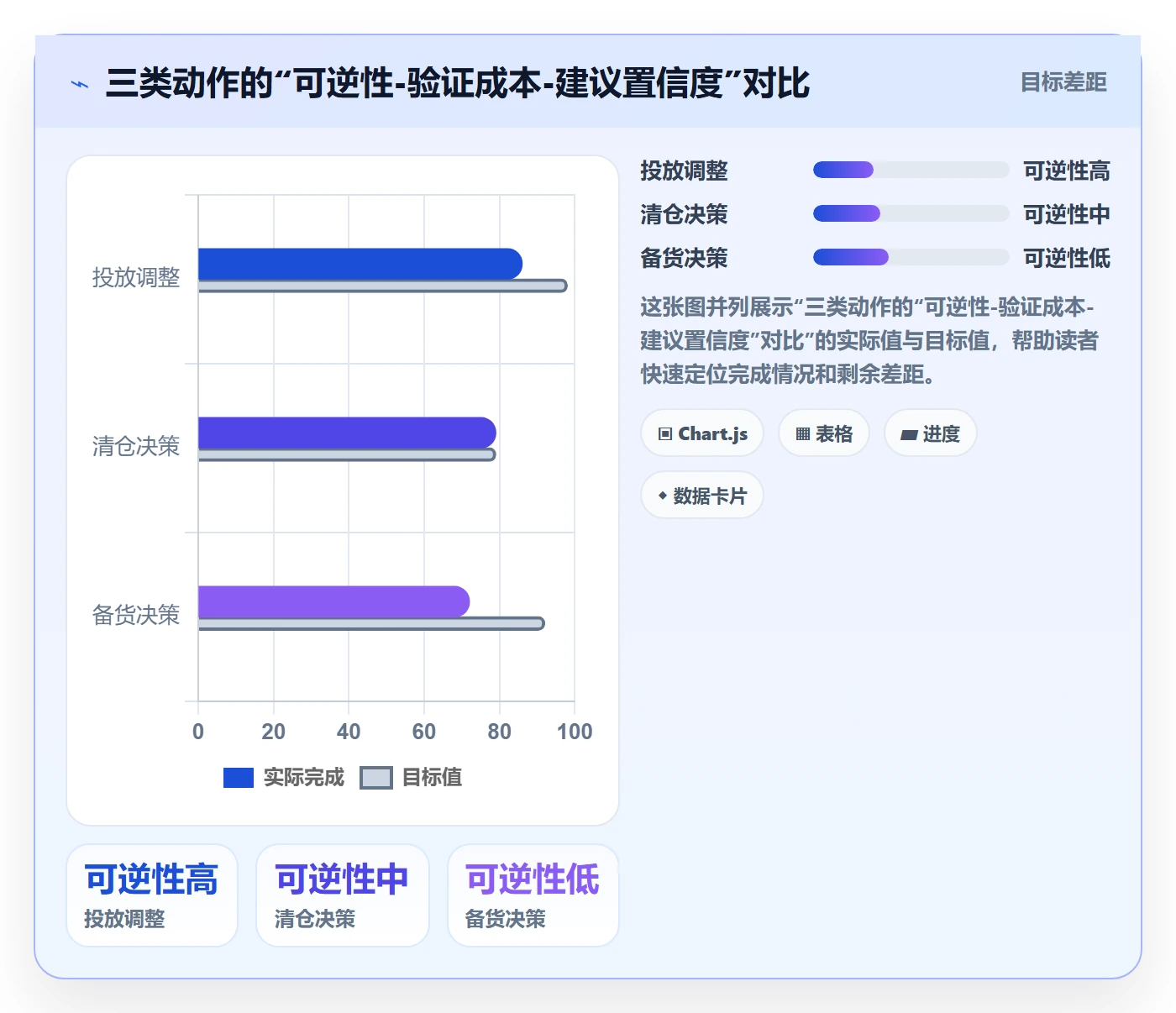Click the 投放调整 y-axis label
The width and height of the screenshot is (1176, 1013).
[x=136, y=277]
